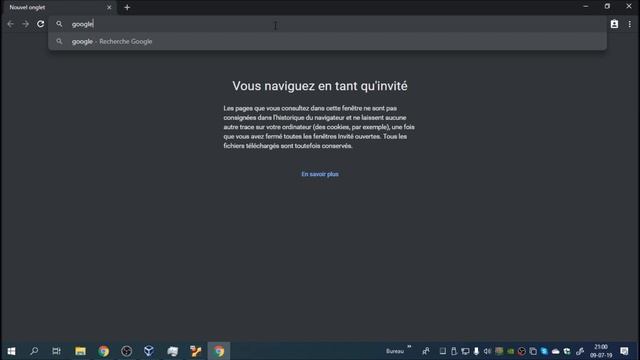Open the Skype tray icon
The height and width of the screenshot is (360, 640).
544,351
